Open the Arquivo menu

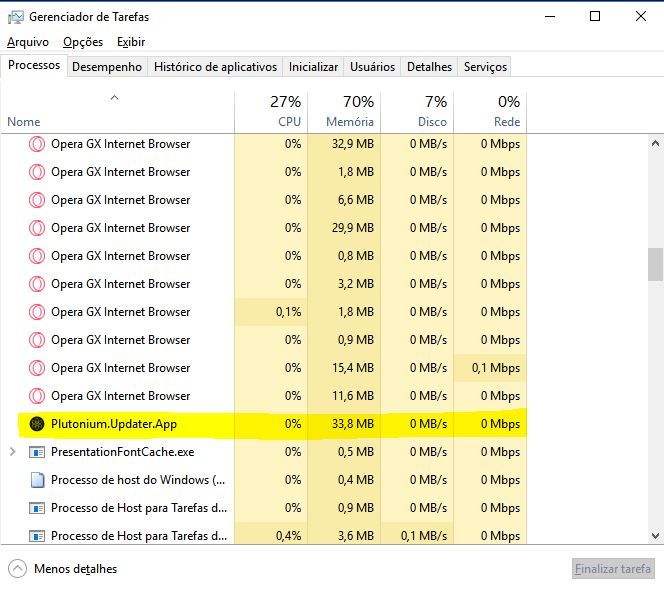[x=28, y=42]
